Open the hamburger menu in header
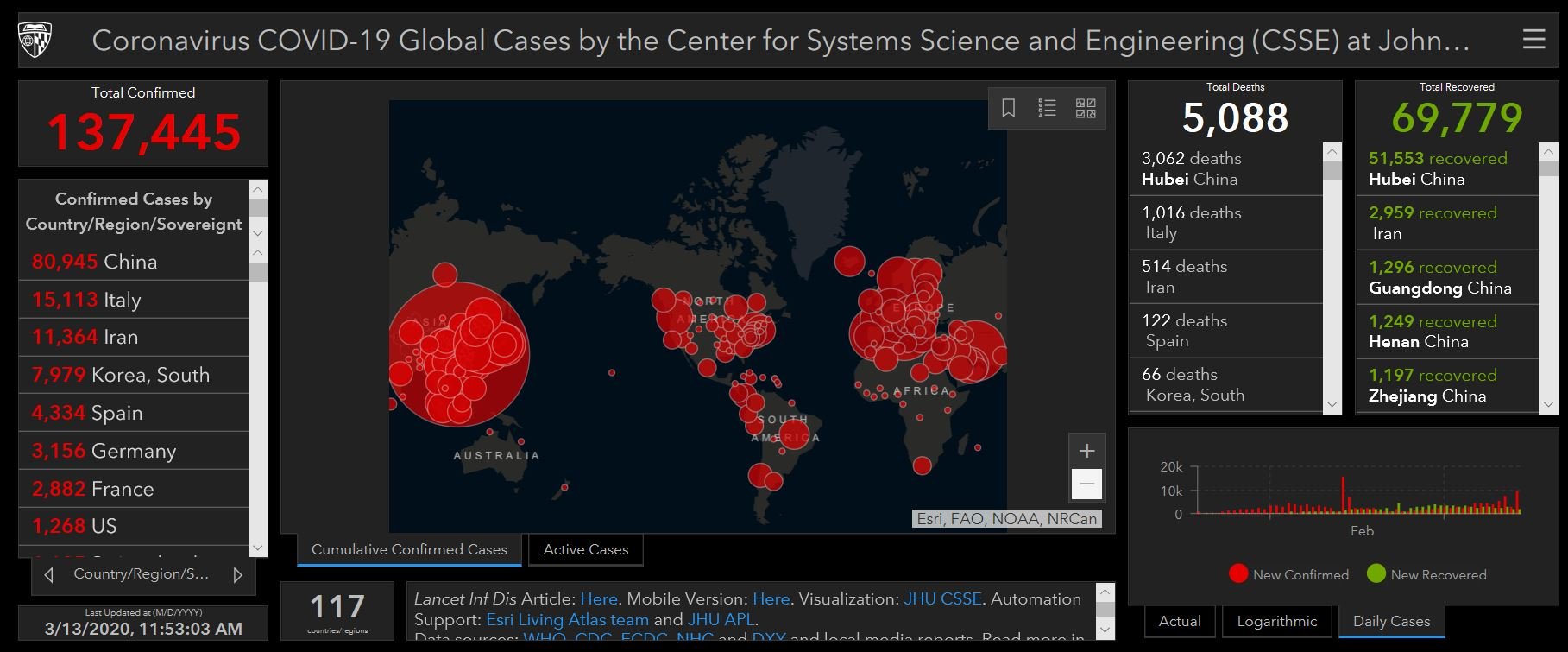Viewport: 1568px width, 652px height. (x=1533, y=39)
